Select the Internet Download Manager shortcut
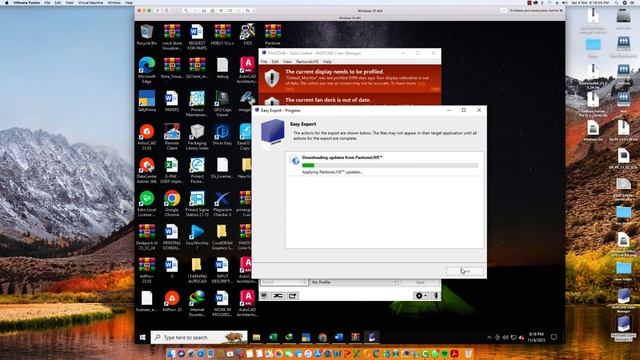 point(197,304)
